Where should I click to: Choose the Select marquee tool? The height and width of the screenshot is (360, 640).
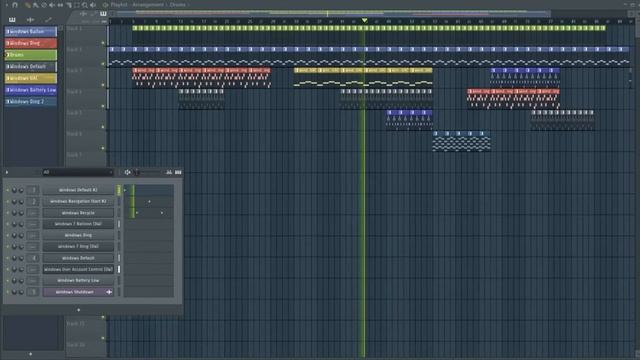tap(76, 5)
